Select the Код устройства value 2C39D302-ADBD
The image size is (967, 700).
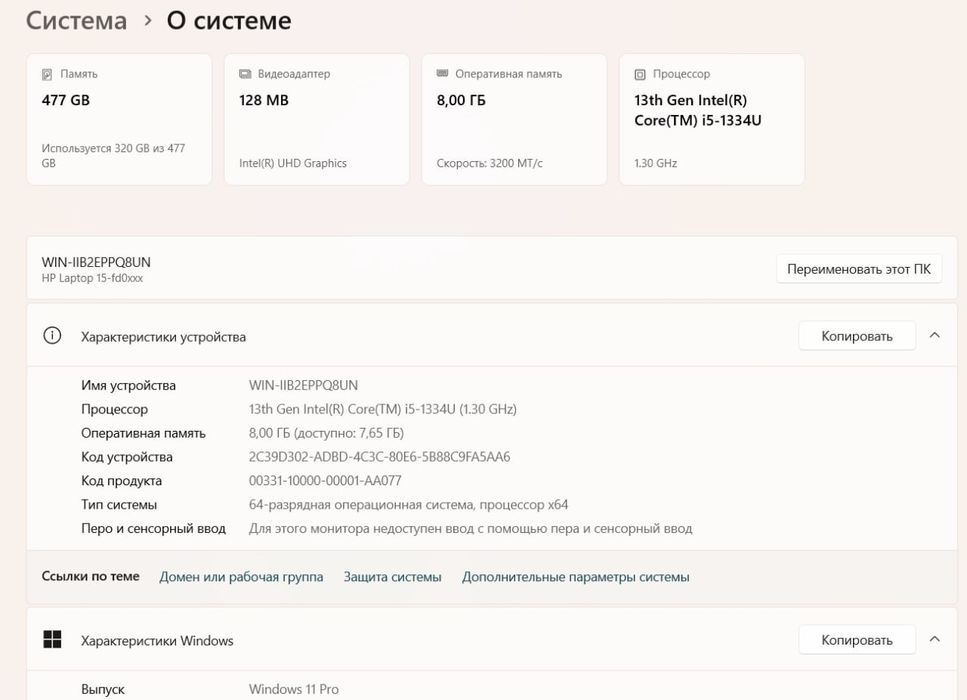pos(379,457)
